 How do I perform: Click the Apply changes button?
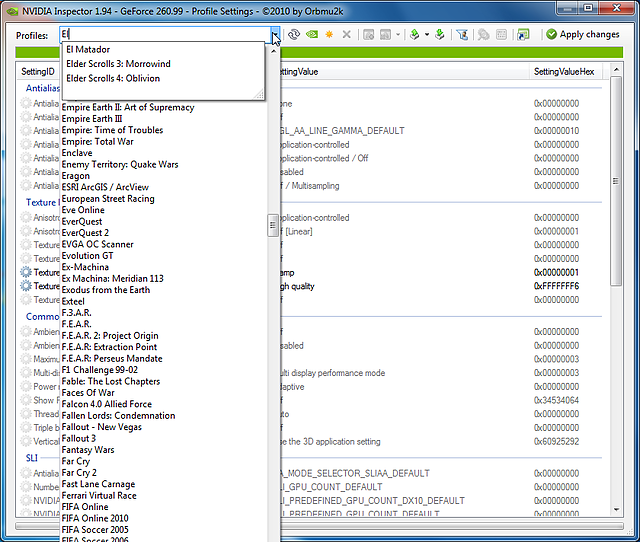coord(583,35)
